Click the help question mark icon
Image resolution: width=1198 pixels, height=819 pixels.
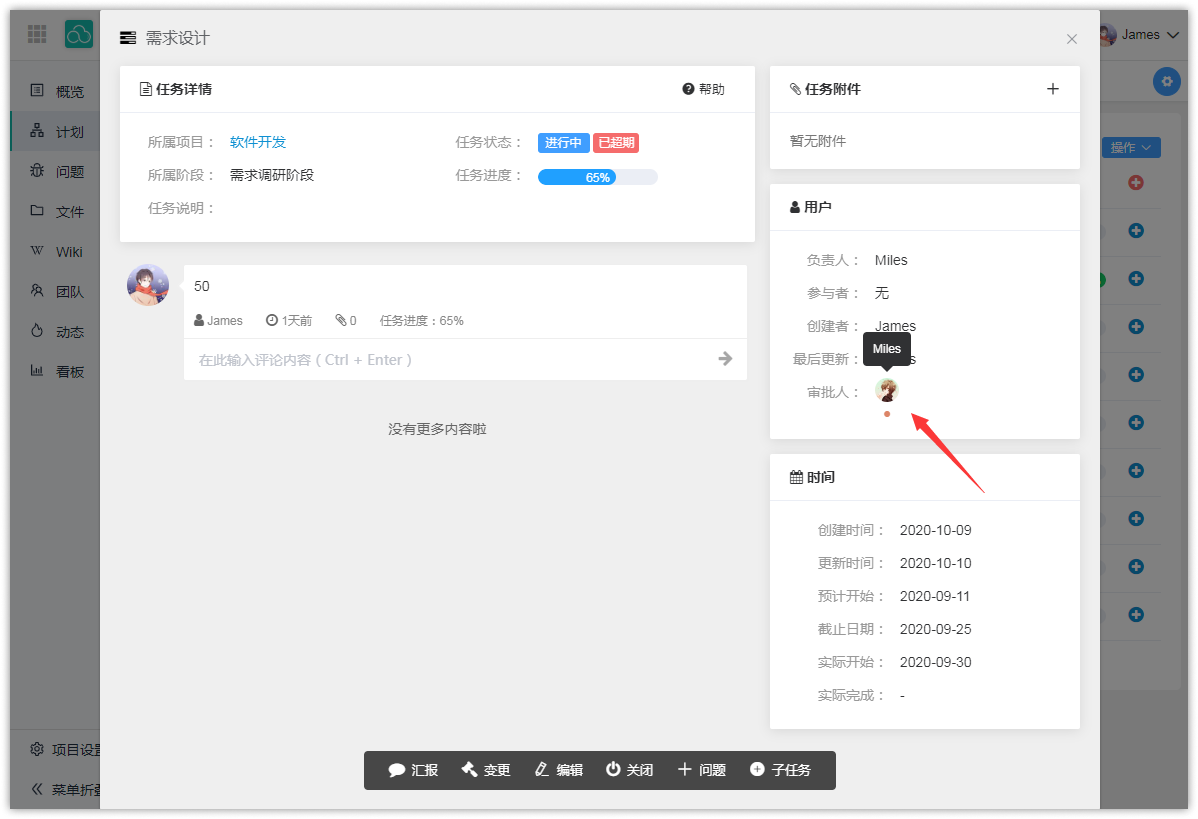pos(688,89)
